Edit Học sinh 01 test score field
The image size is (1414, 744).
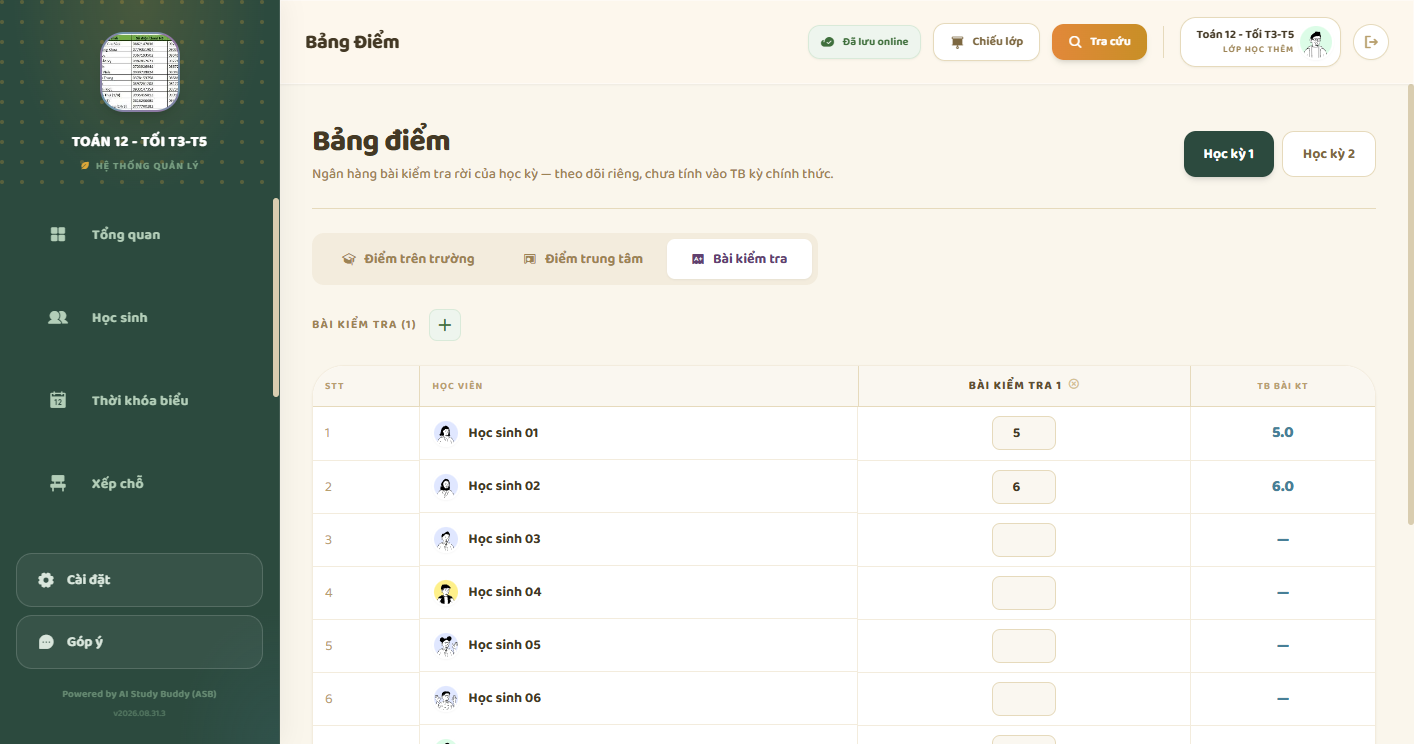(x=1024, y=433)
